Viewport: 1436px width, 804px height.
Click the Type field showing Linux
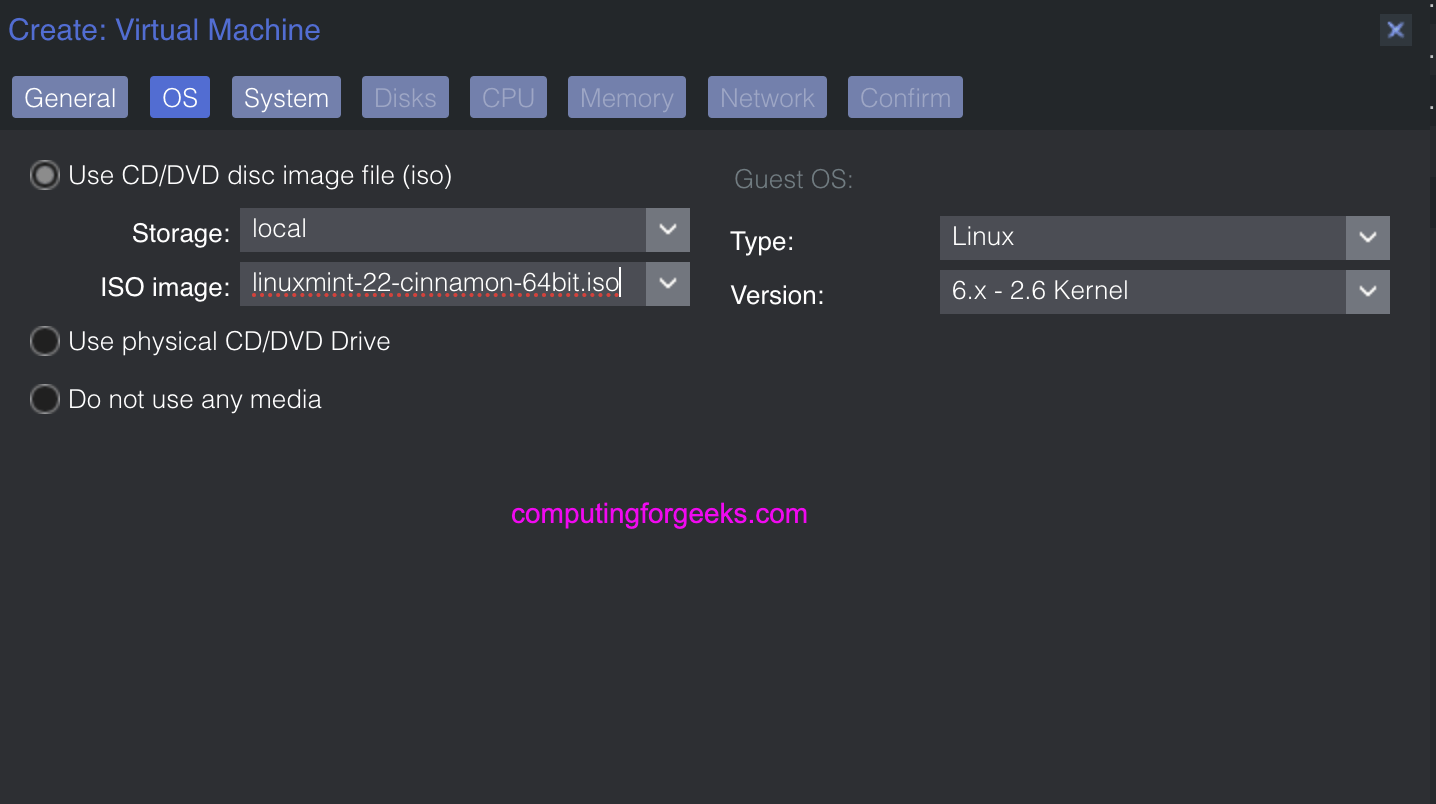coord(1140,238)
